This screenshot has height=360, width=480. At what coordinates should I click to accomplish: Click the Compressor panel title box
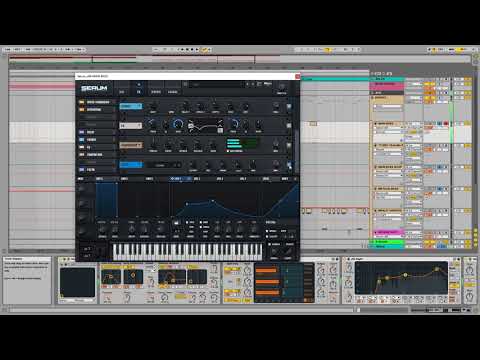(131, 145)
